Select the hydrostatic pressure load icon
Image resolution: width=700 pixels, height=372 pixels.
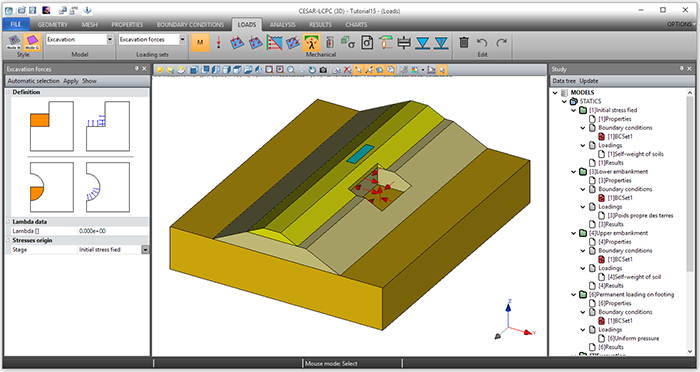click(275, 42)
